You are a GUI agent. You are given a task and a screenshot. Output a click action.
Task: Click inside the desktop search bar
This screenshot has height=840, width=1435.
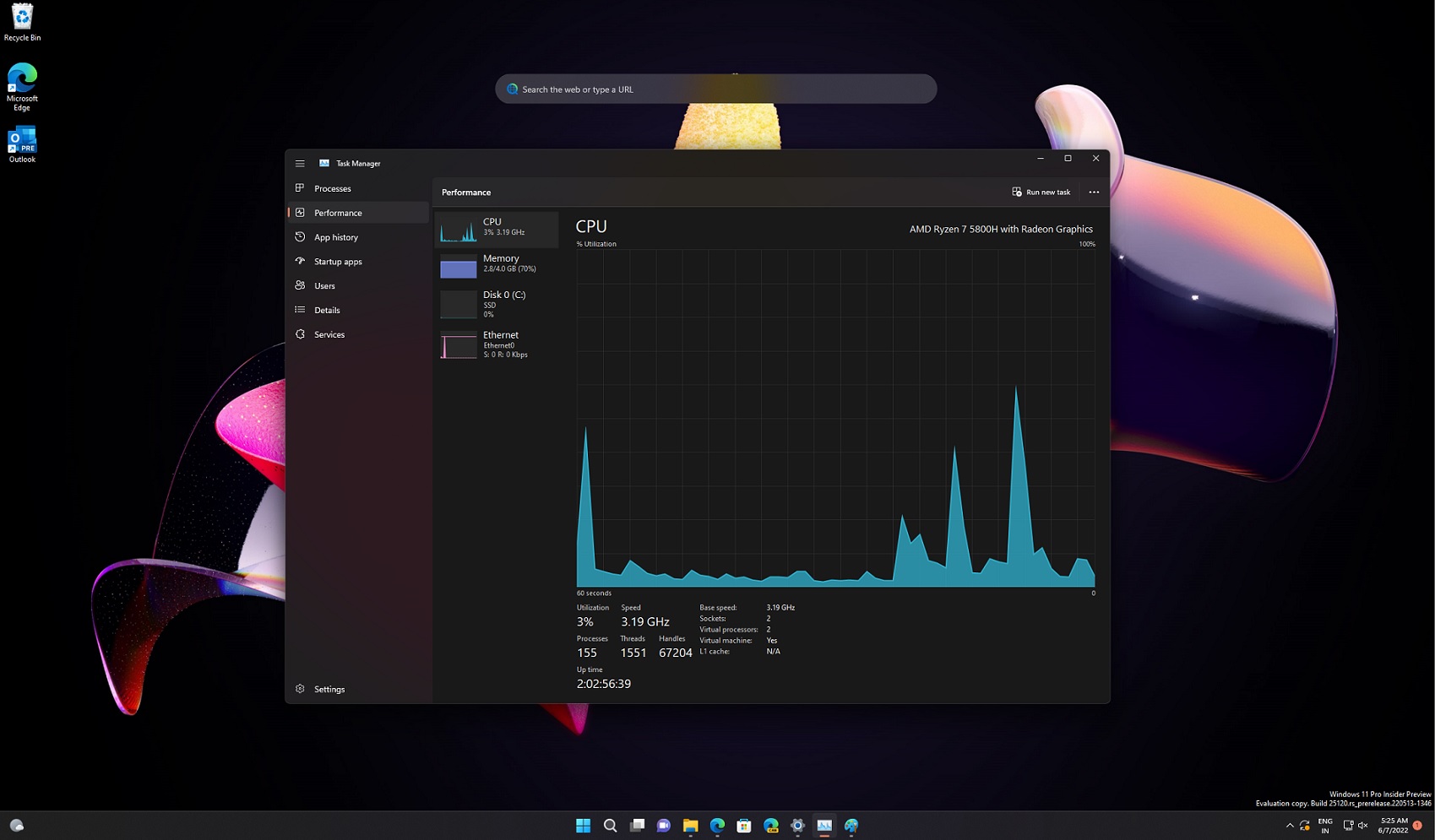[x=715, y=89]
